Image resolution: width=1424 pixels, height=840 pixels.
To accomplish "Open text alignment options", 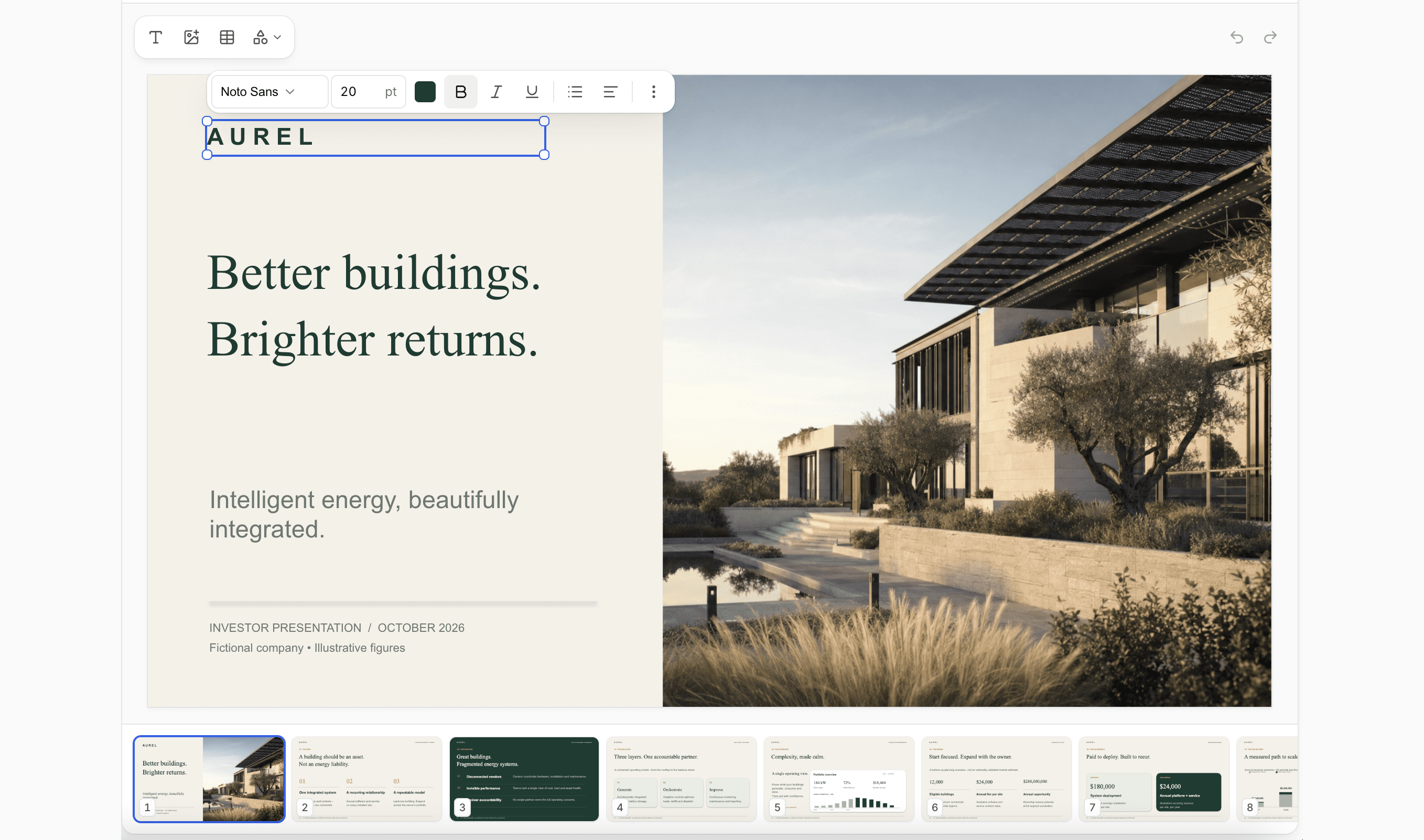I will pyautogui.click(x=610, y=92).
